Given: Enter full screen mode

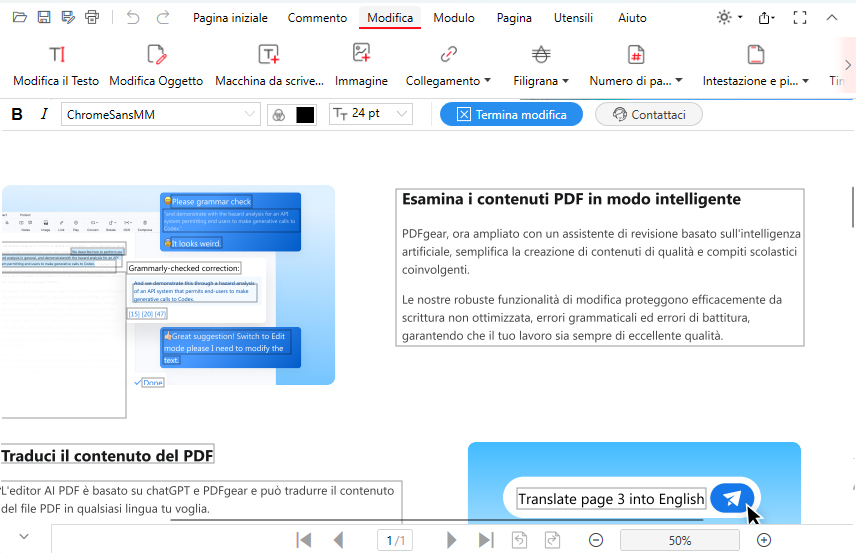Looking at the screenshot, I should click(x=800, y=18).
